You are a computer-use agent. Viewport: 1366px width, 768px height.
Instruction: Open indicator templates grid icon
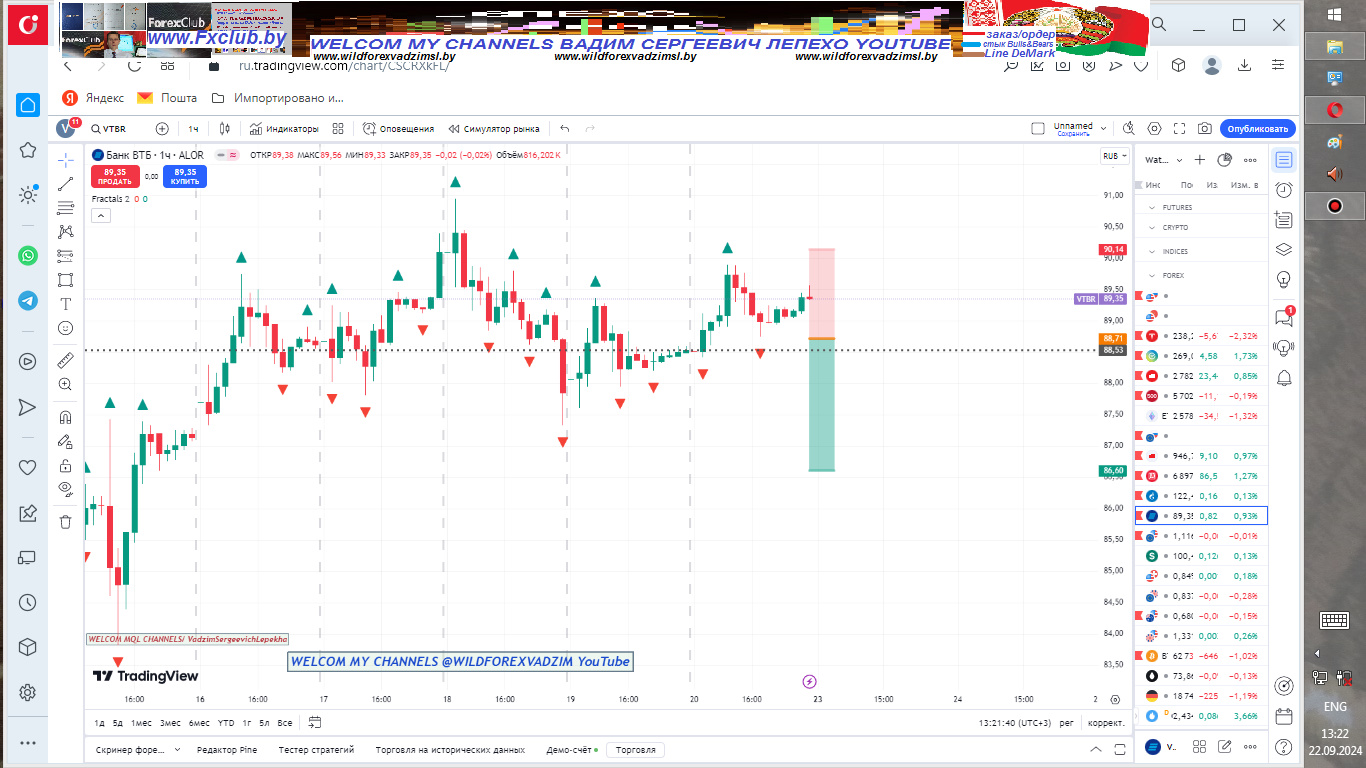pos(338,129)
